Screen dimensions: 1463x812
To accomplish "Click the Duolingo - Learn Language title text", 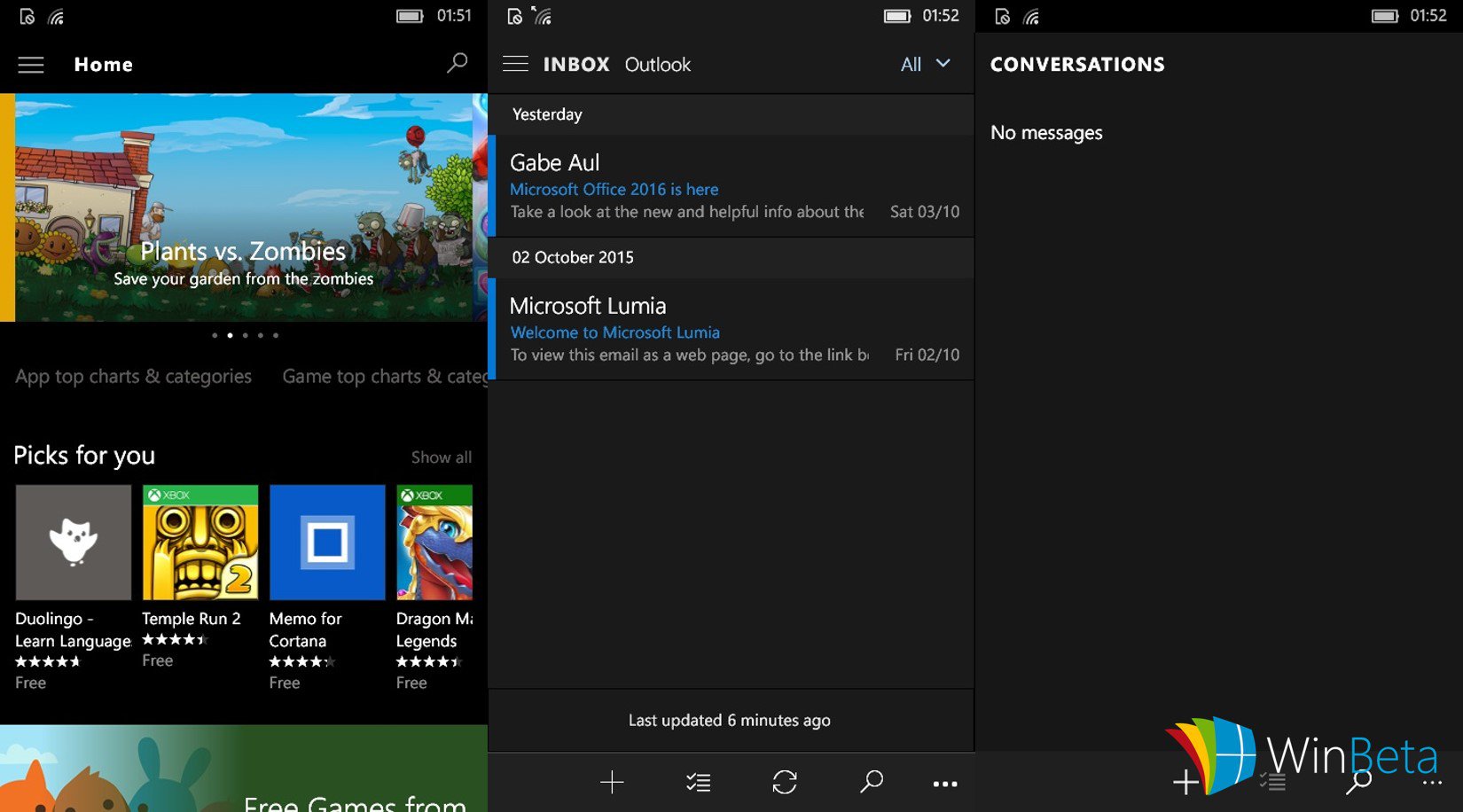I will pyautogui.click(x=73, y=629).
